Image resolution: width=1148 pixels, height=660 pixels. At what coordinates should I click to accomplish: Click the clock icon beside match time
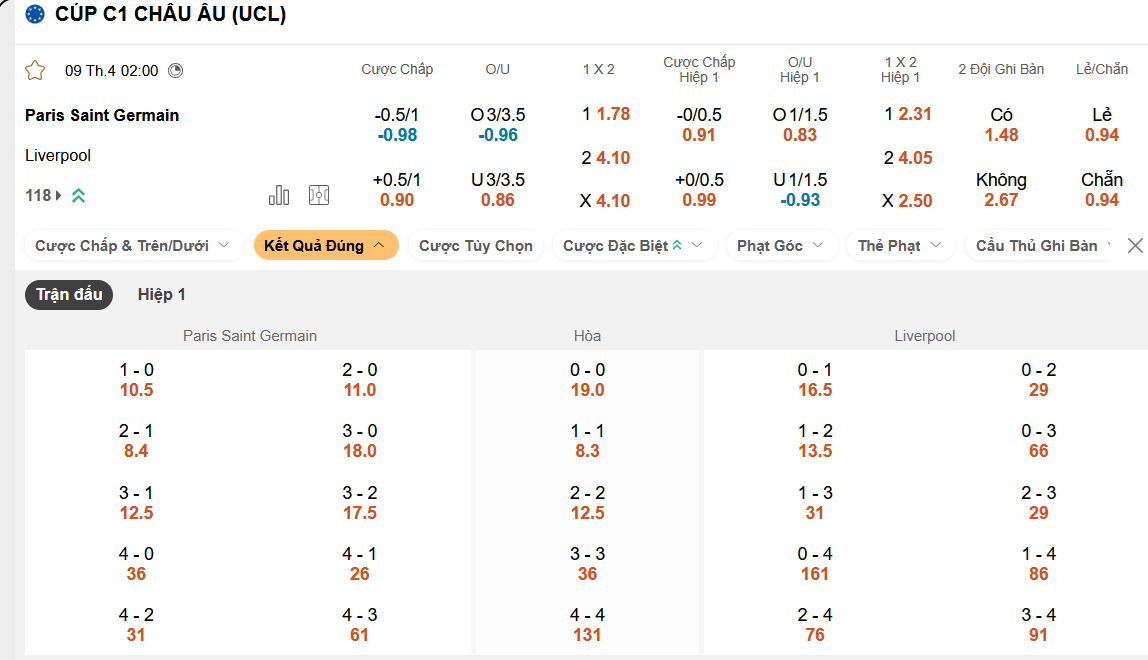[176, 70]
